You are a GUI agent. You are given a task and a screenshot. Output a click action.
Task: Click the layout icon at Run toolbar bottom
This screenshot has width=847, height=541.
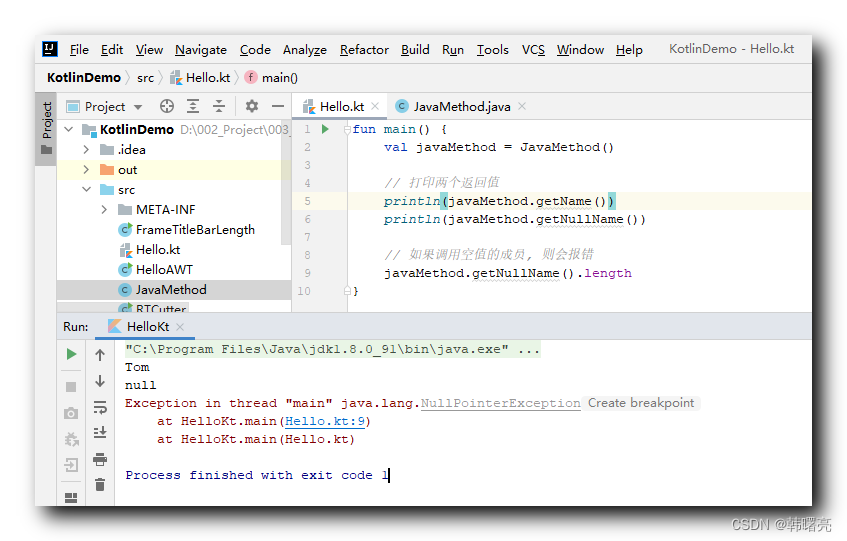(x=71, y=497)
